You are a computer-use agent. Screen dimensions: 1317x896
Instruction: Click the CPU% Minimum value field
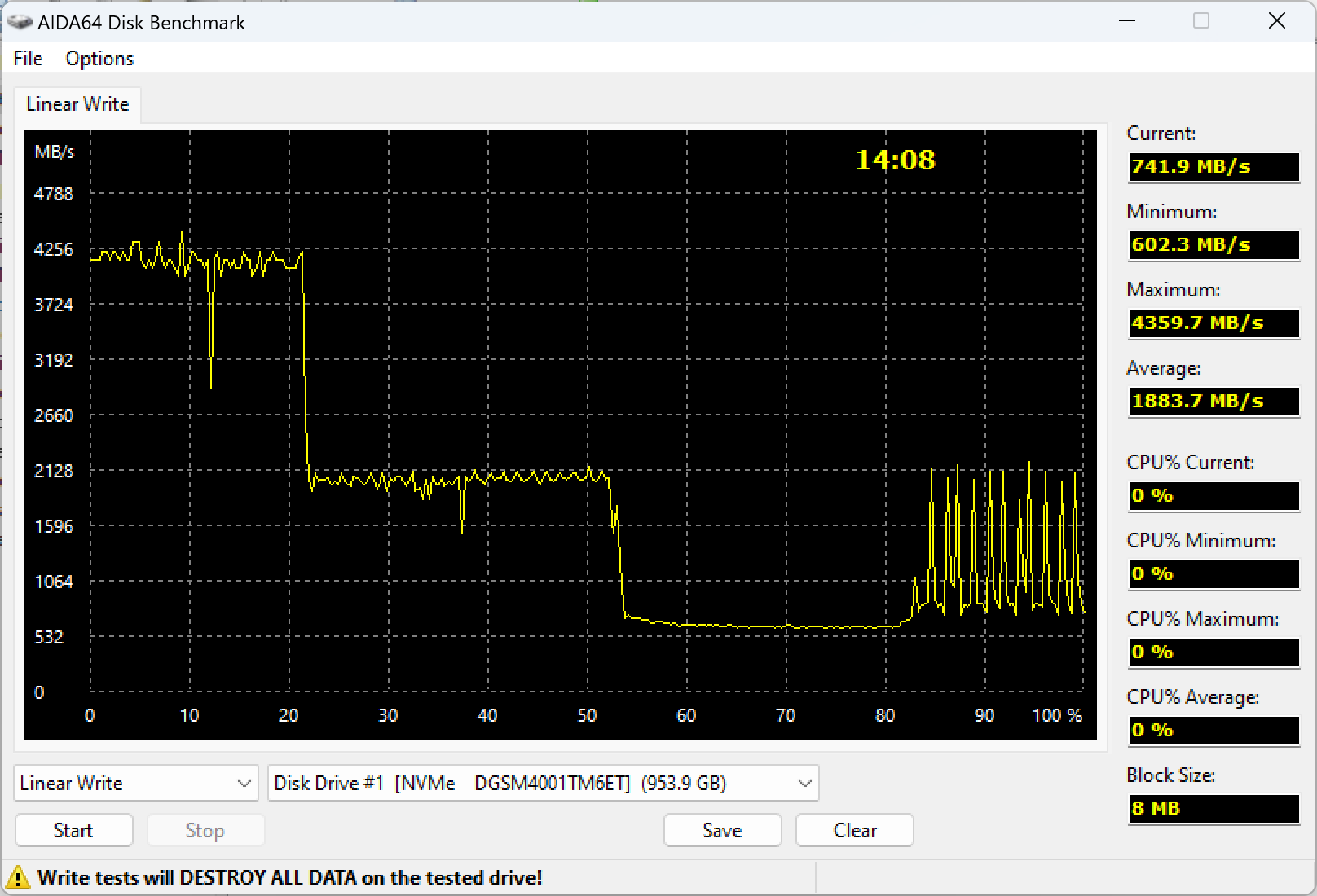(x=1213, y=573)
